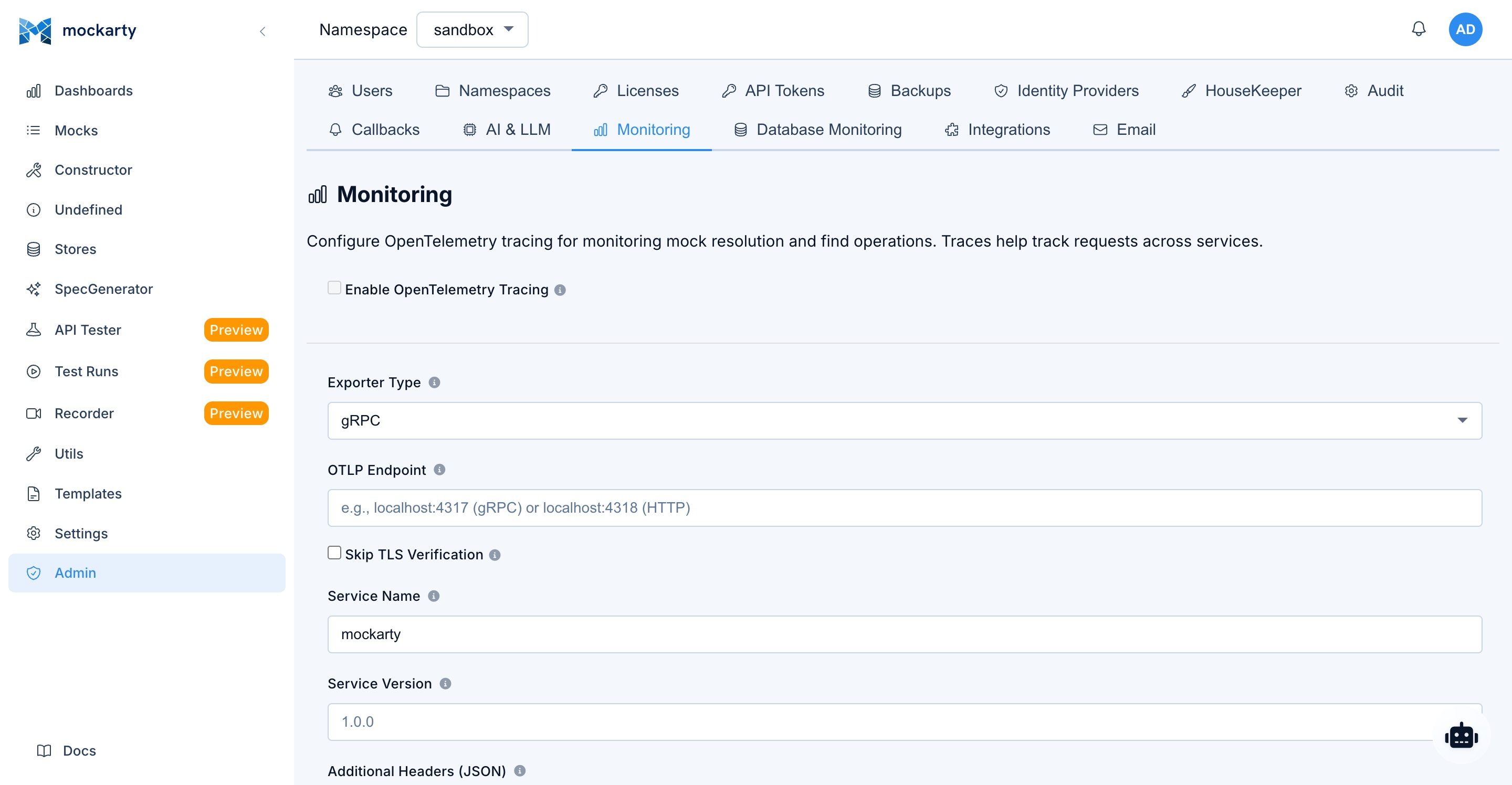The image size is (1512, 785).
Task: Select the Monitoring tab
Action: click(642, 130)
